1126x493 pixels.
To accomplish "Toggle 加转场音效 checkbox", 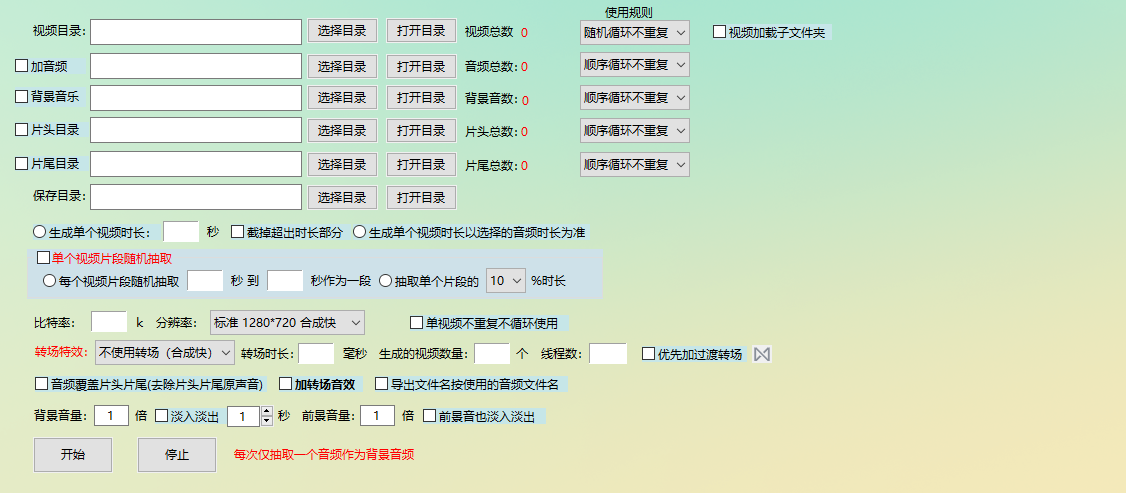I will (x=286, y=383).
